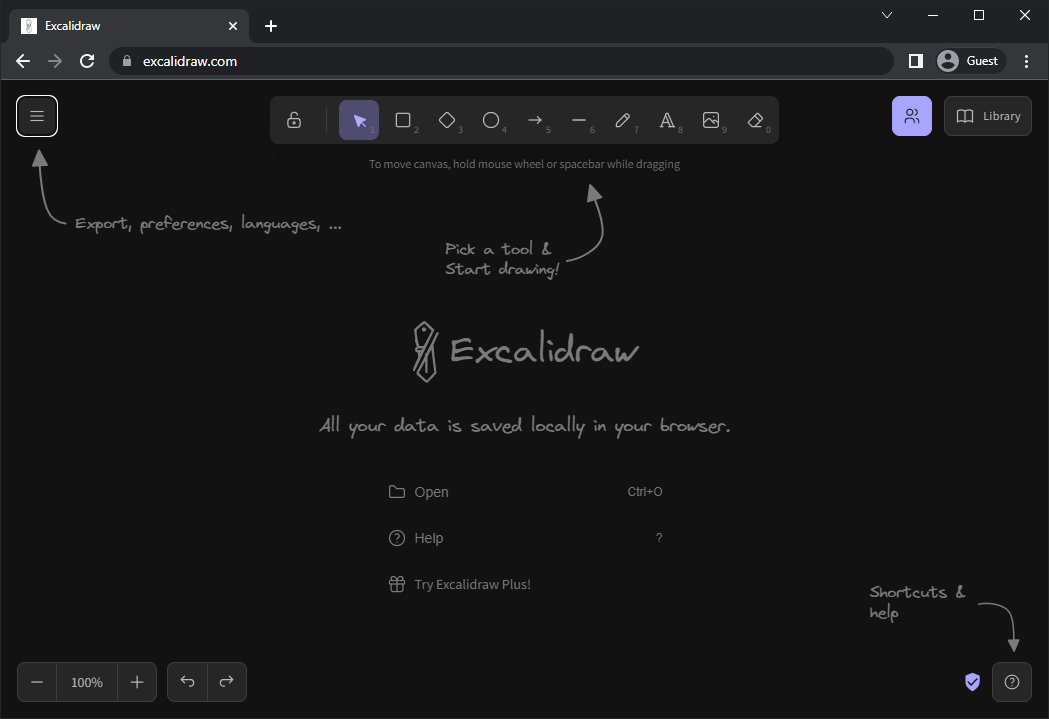The height and width of the screenshot is (719, 1049).
Task: Select the Diamond tool
Action: 448,120
